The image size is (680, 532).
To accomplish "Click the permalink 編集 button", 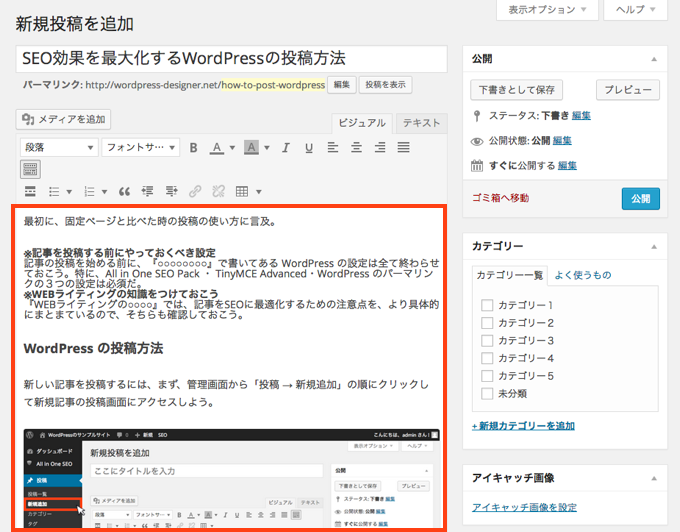I will click(342, 85).
